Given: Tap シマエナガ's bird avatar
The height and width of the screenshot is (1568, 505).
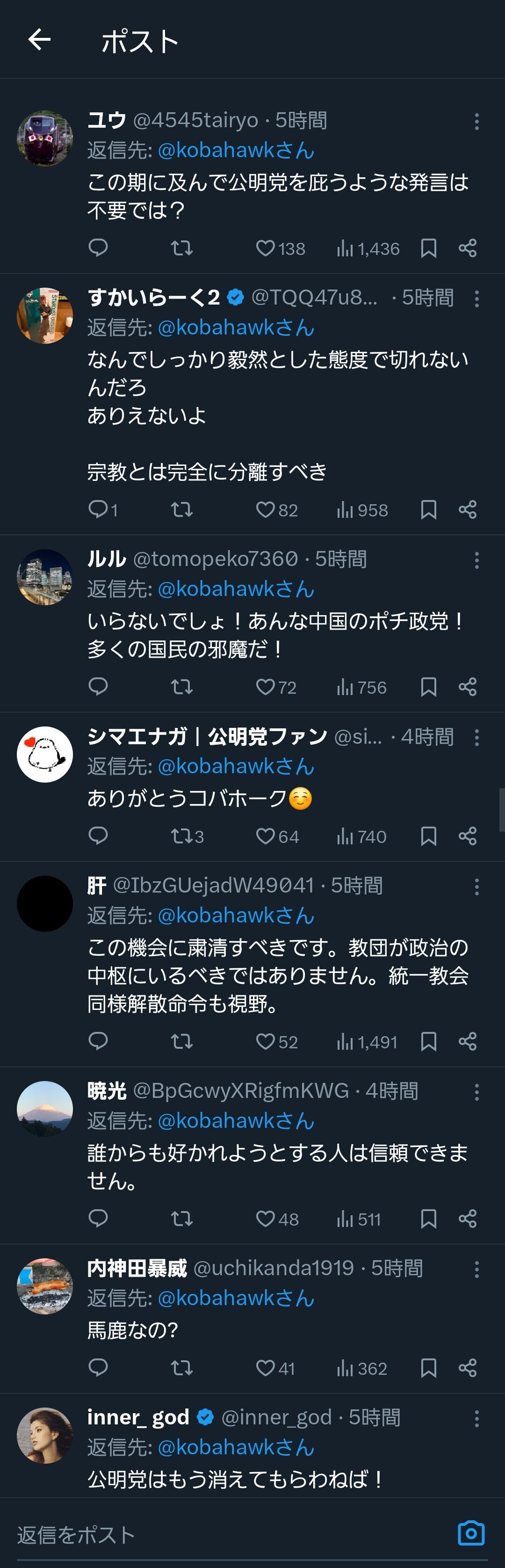Looking at the screenshot, I should (45, 754).
